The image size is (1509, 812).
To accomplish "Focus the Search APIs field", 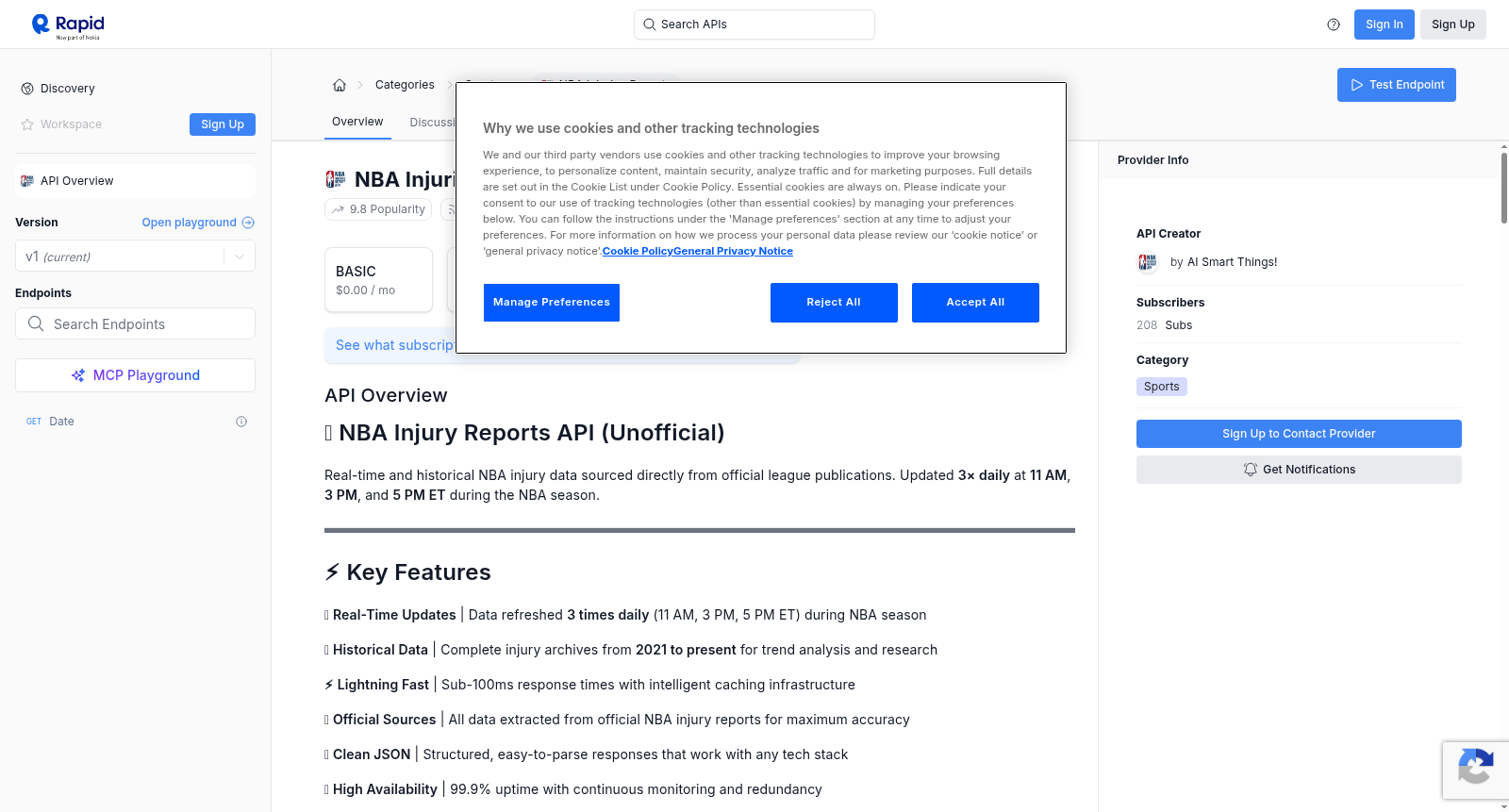I will [754, 25].
